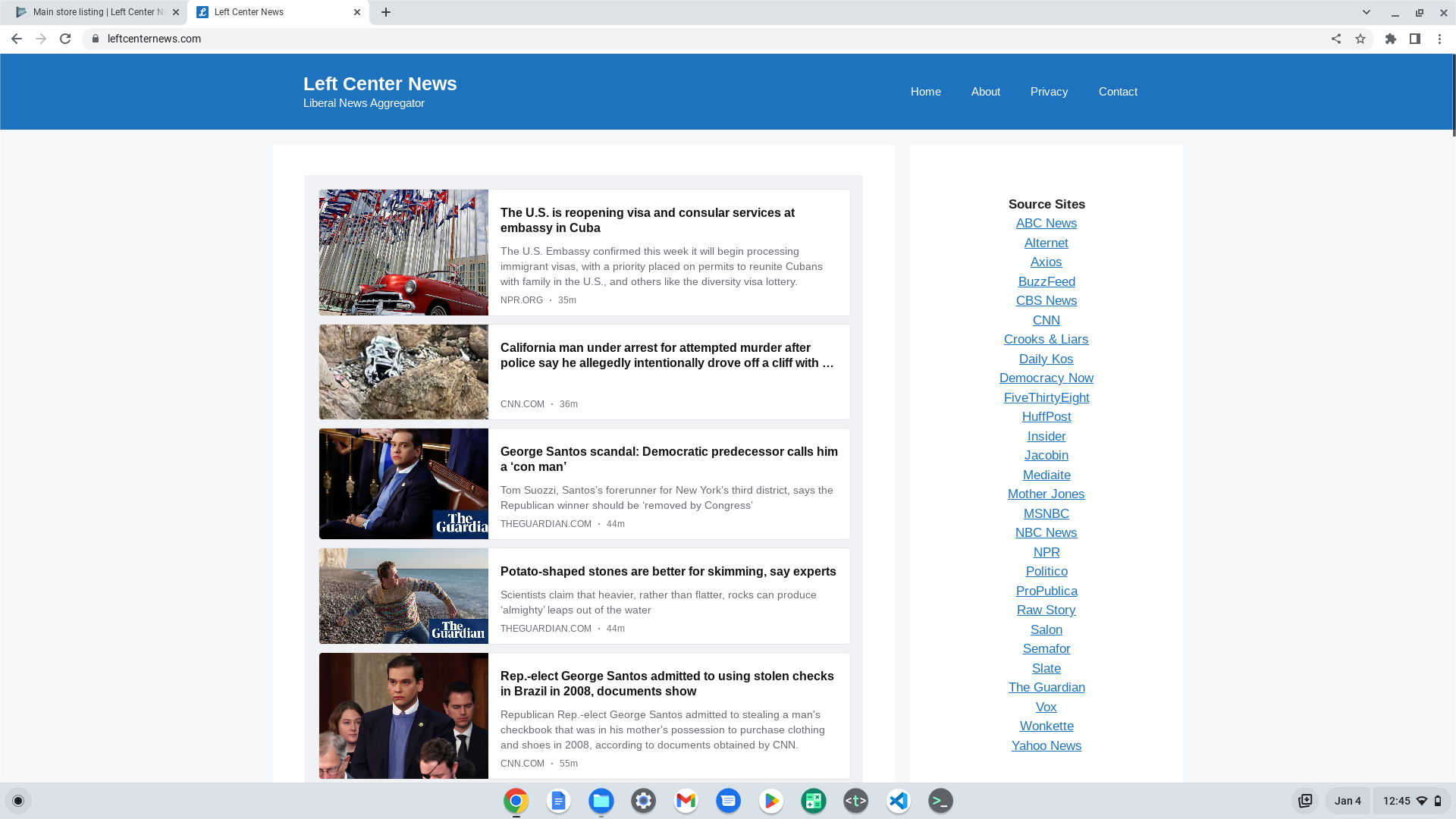This screenshot has width=1456, height=819.
Task: Visit the CBS News source link
Action: [x=1046, y=300]
